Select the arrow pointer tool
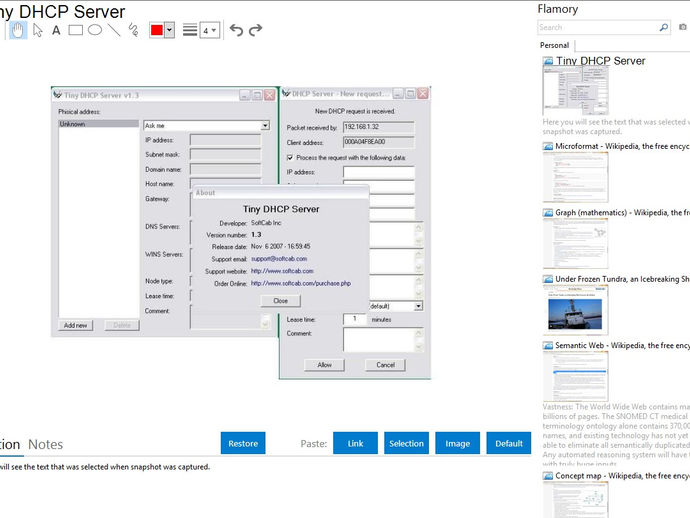690x518 pixels. pyautogui.click(x=38, y=30)
